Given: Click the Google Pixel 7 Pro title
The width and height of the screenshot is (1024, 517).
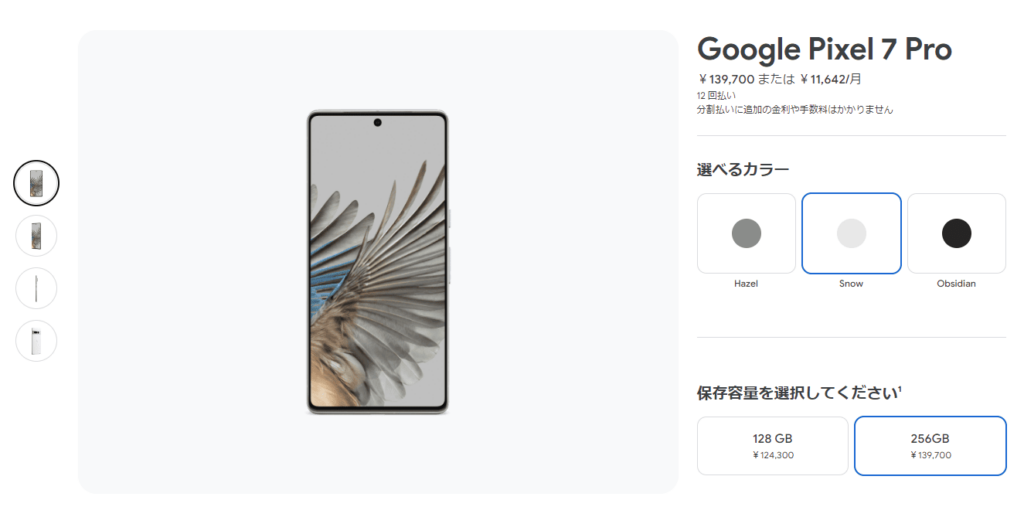Looking at the screenshot, I should tap(824, 50).
